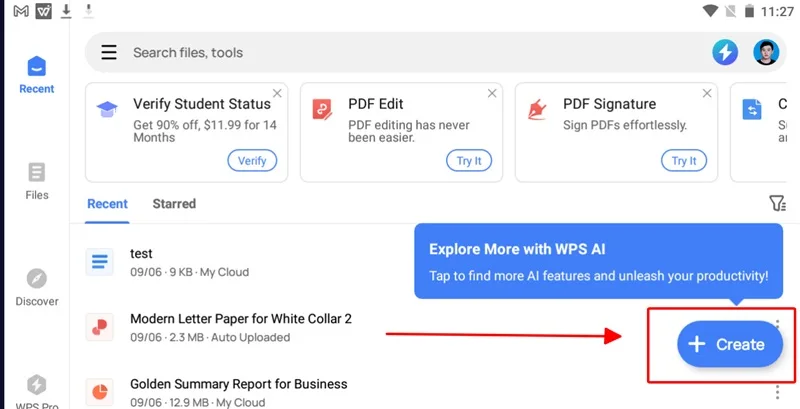Viewport: 800px width, 409px height.
Task: Select the Recent tab in file list
Action: pyautogui.click(x=107, y=204)
